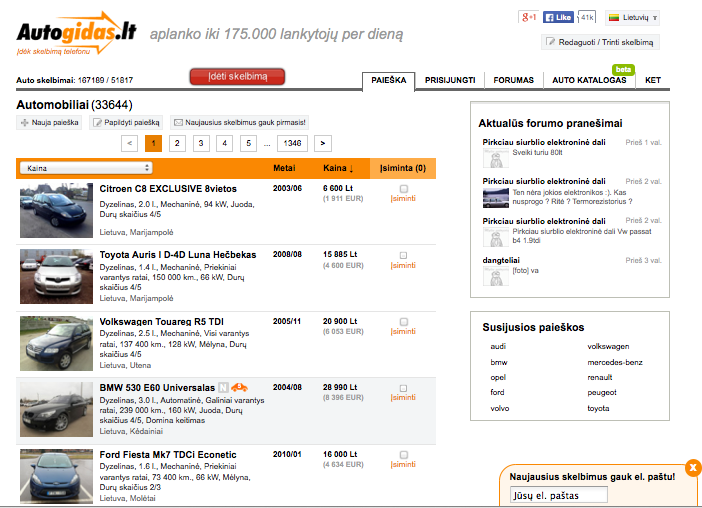
Task: Open the KET tab
Action: pyautogui.click(x=653, y=80)
